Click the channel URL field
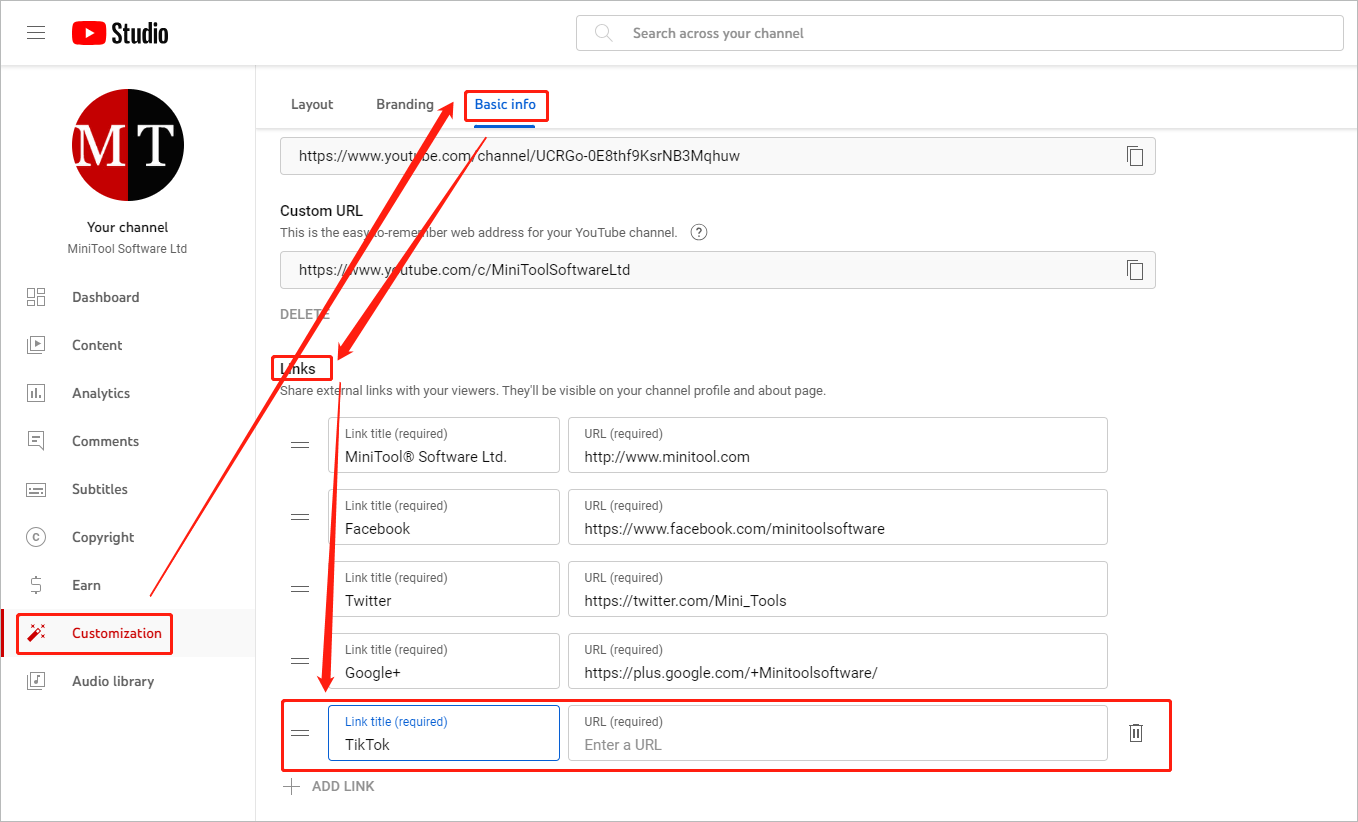Viewport: 1358px width, 822px height. [x=718, y=156]
